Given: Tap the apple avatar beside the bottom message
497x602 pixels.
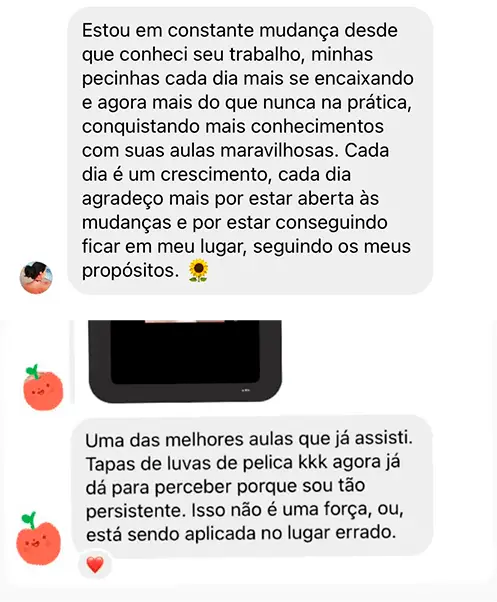Looking at the screenshot, I should click(x=38, y=538).
